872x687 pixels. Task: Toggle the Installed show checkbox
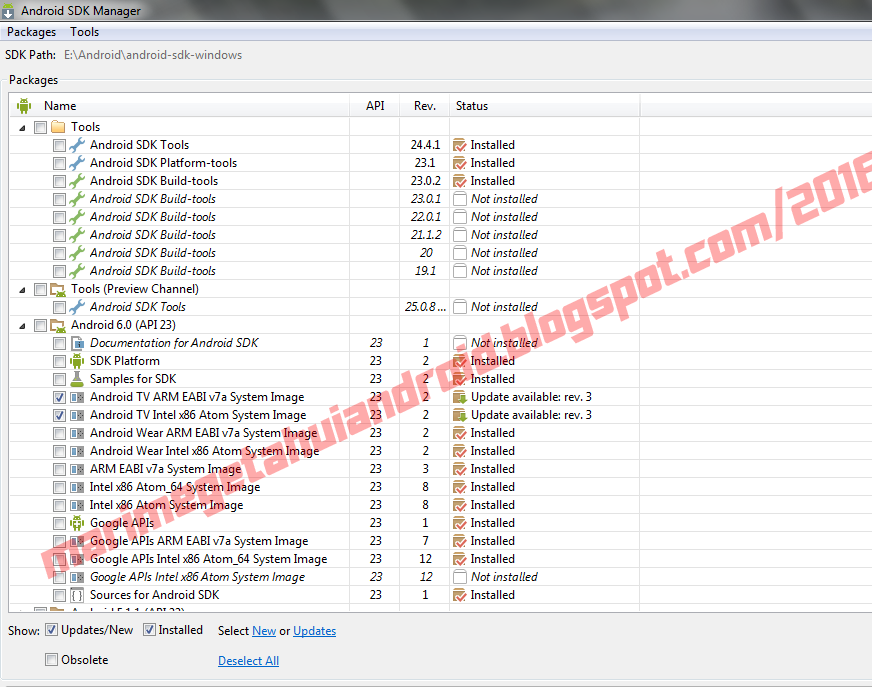(x=149, y=630)
